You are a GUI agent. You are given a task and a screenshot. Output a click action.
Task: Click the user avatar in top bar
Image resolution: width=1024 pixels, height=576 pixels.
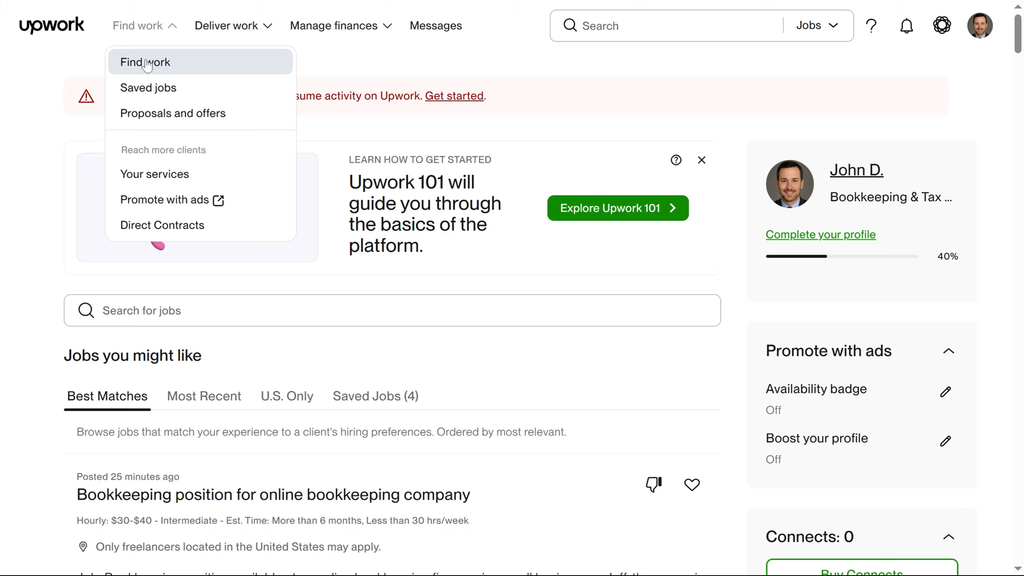tap(979, 26)
